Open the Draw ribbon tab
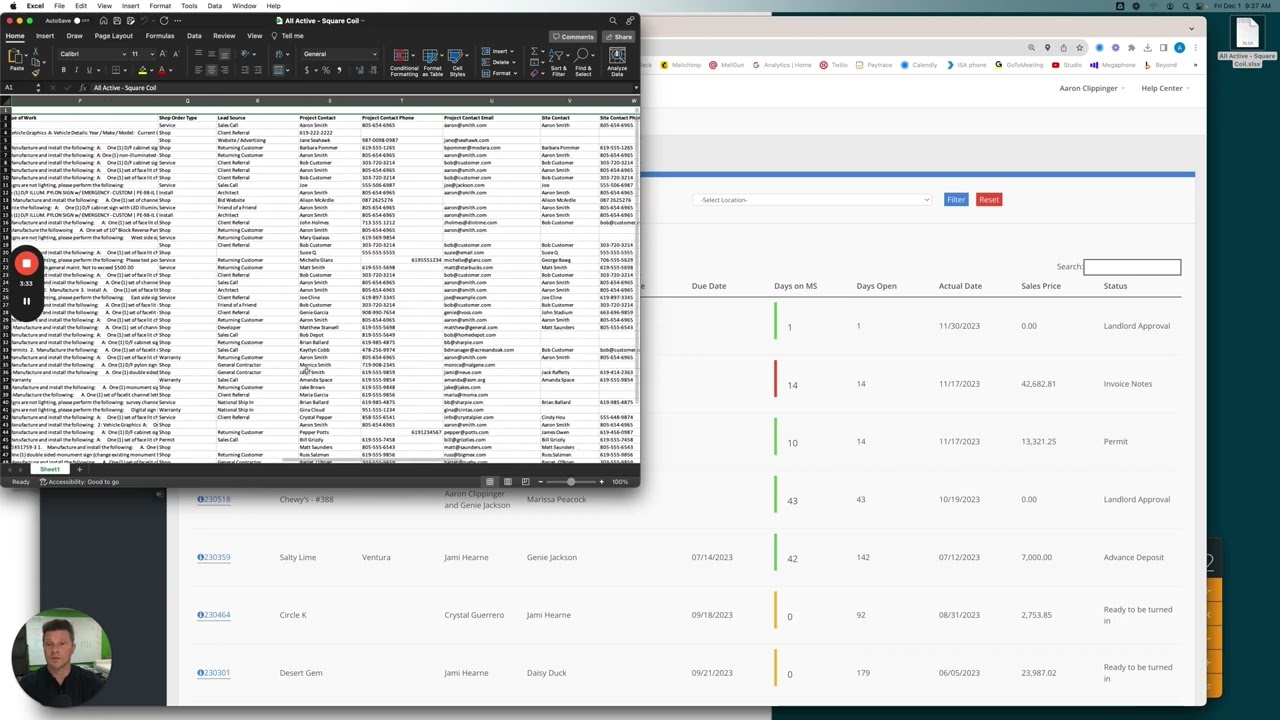Image resolution: width=1280 pixels, height=720 pixels. (74, 36)
